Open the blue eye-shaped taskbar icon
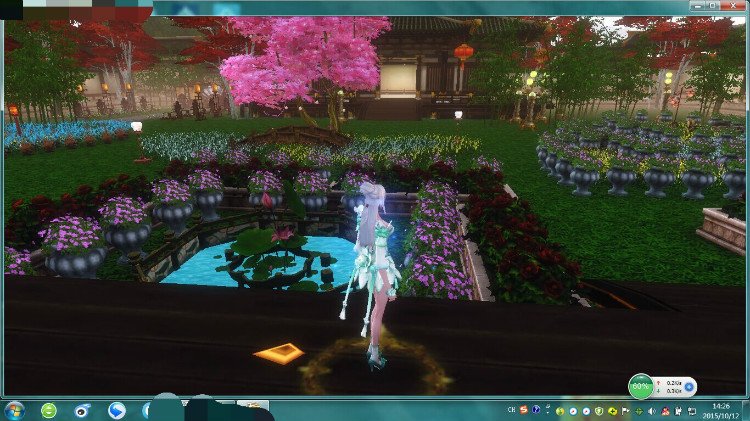Image resolution: width=750 pixels, height=421 pixels. [82, 410]
